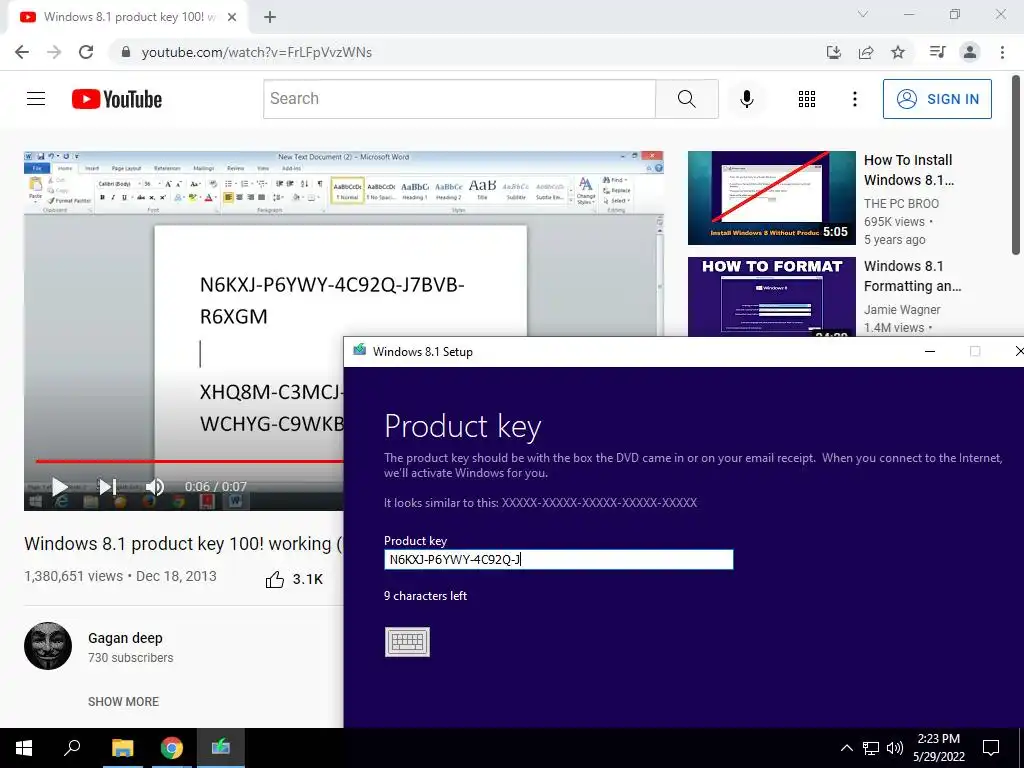Mute the video volume icon
The width and height of the screenshot is (1024, 768).
(155, 487)
